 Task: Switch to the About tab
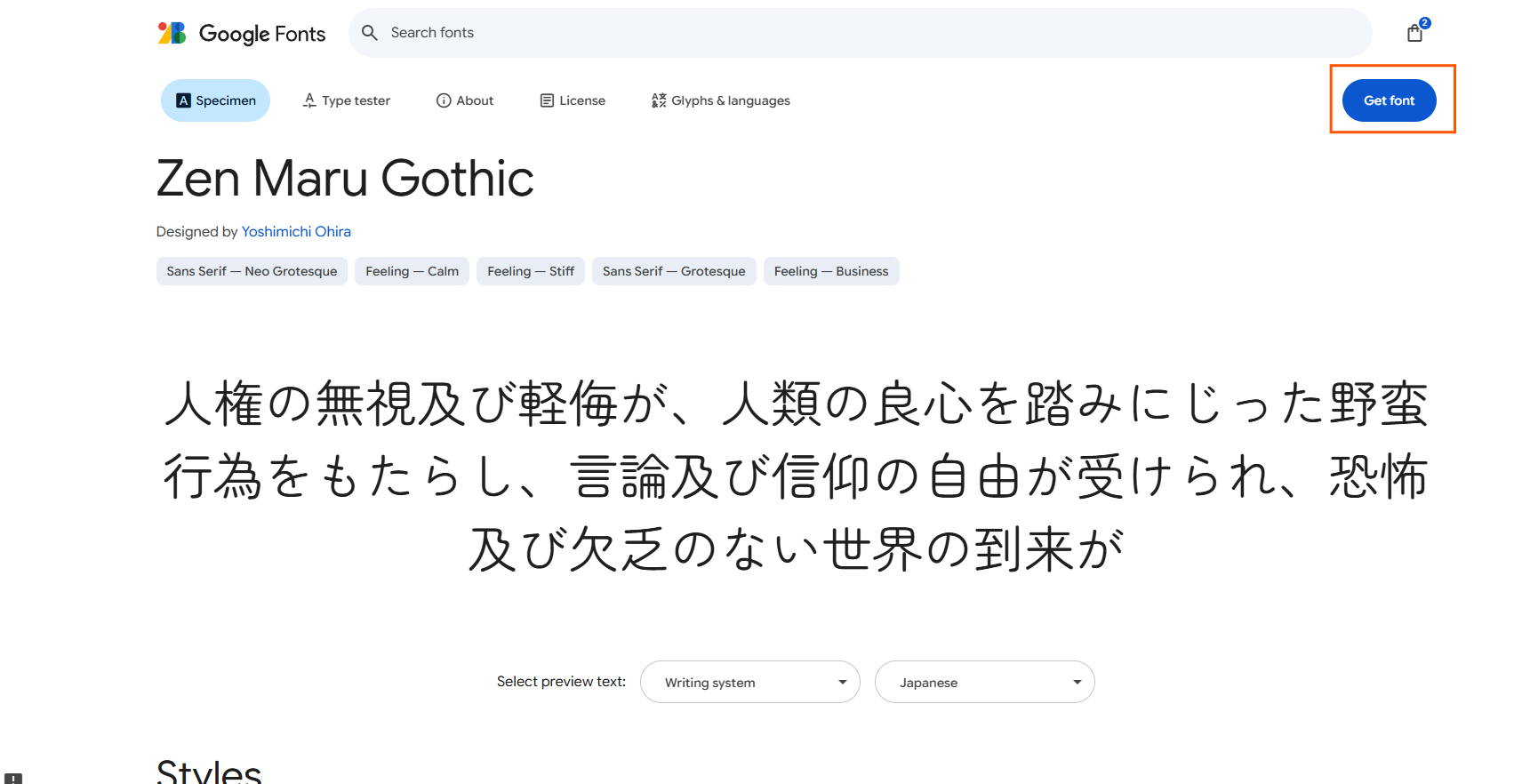pyautogui.click(x=465, y=100)
